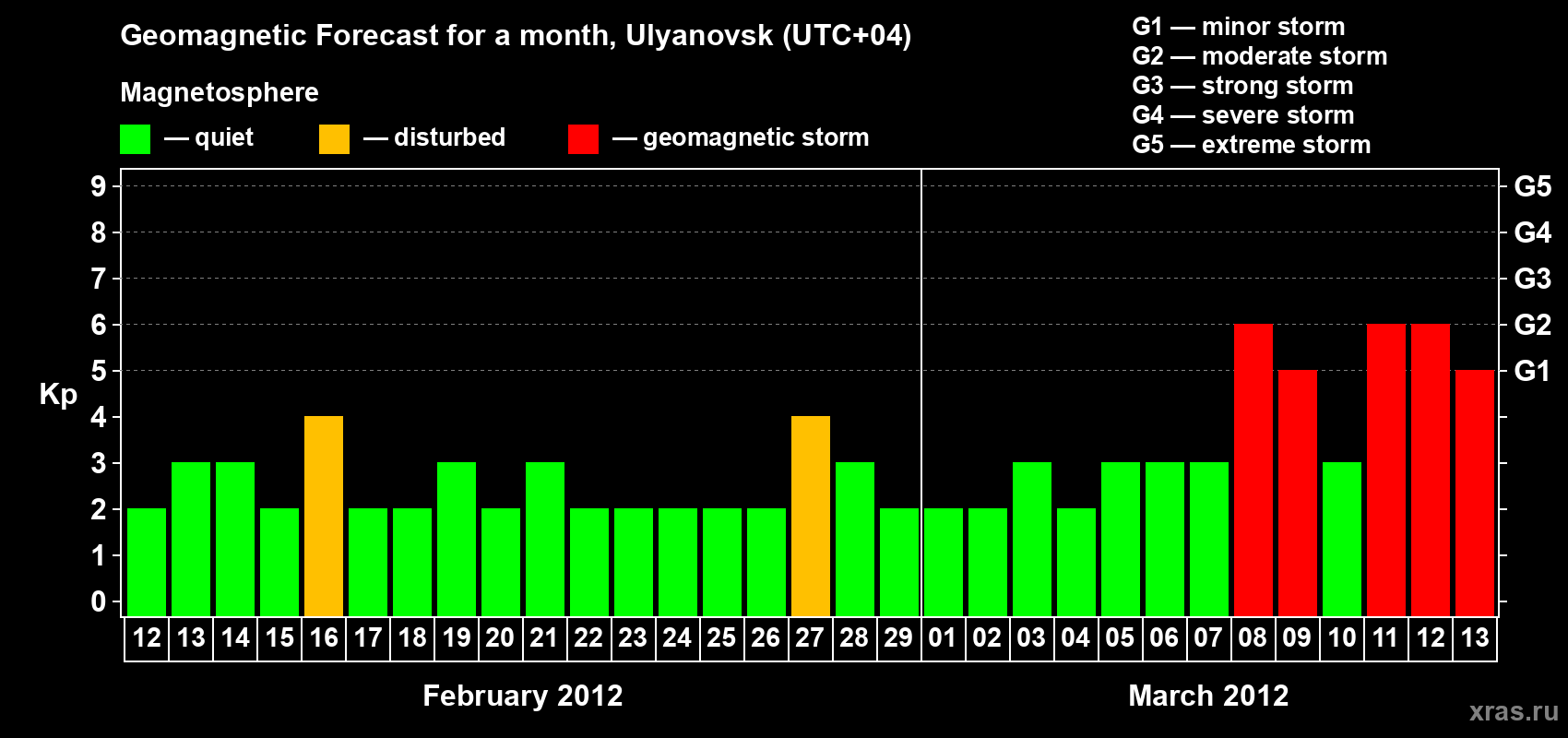Click the green bar for March 05
This screenshot has width=1568, height=738.
point(1121,540)
